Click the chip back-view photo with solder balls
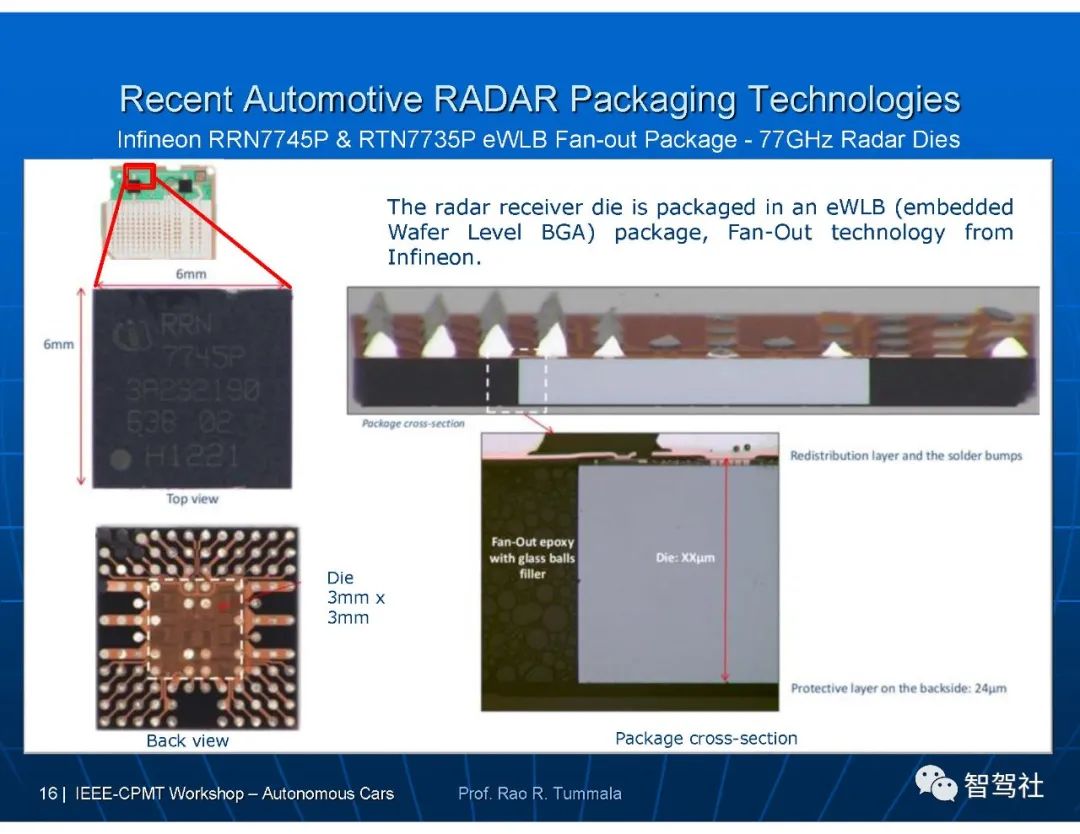This screenshot has height=834, width=1080. pos(198,628)
